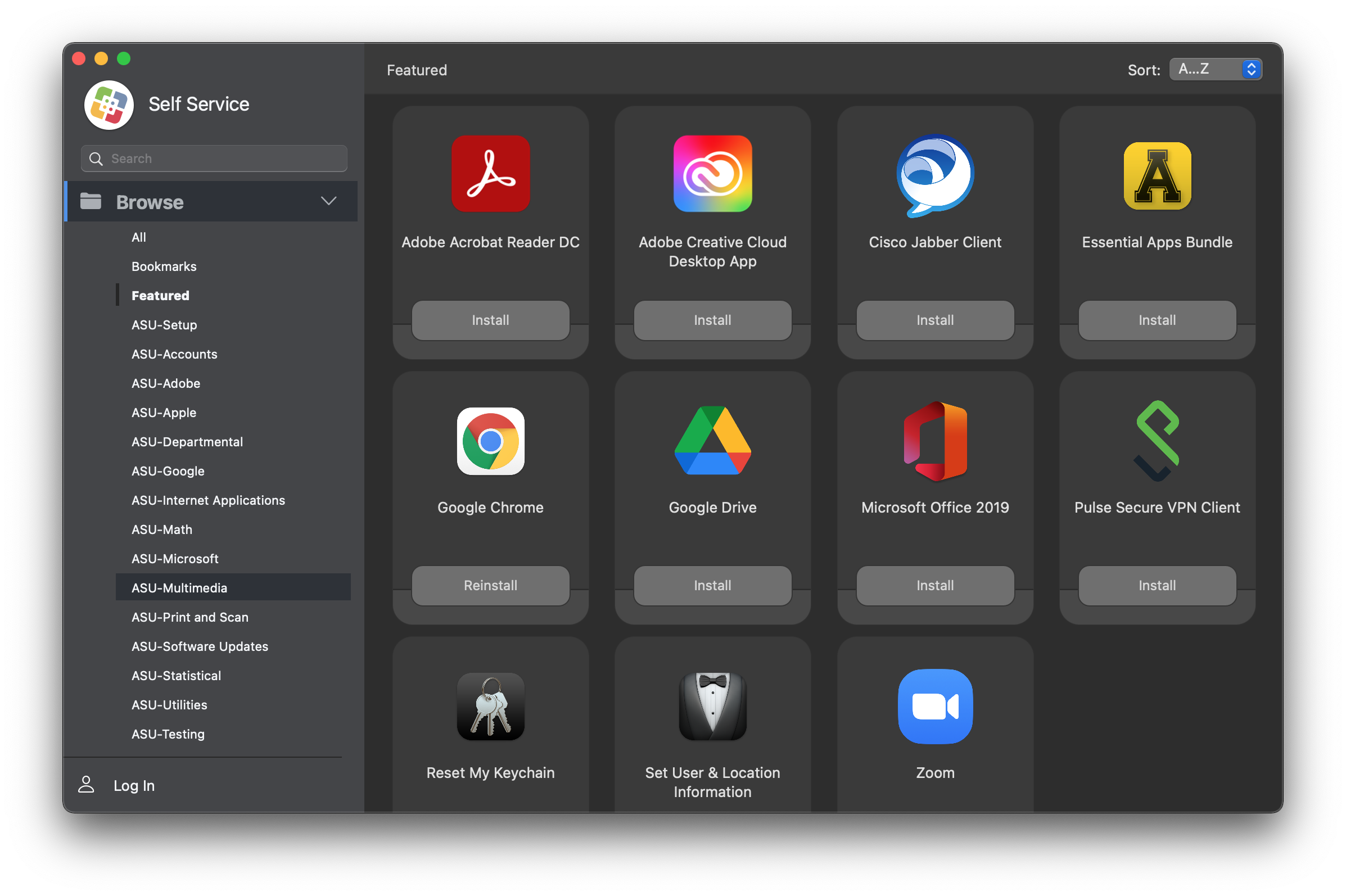Open the Pulse Secure VPN icon
The height and width of the screenshot is (896, 1346).
(1157, 441)
